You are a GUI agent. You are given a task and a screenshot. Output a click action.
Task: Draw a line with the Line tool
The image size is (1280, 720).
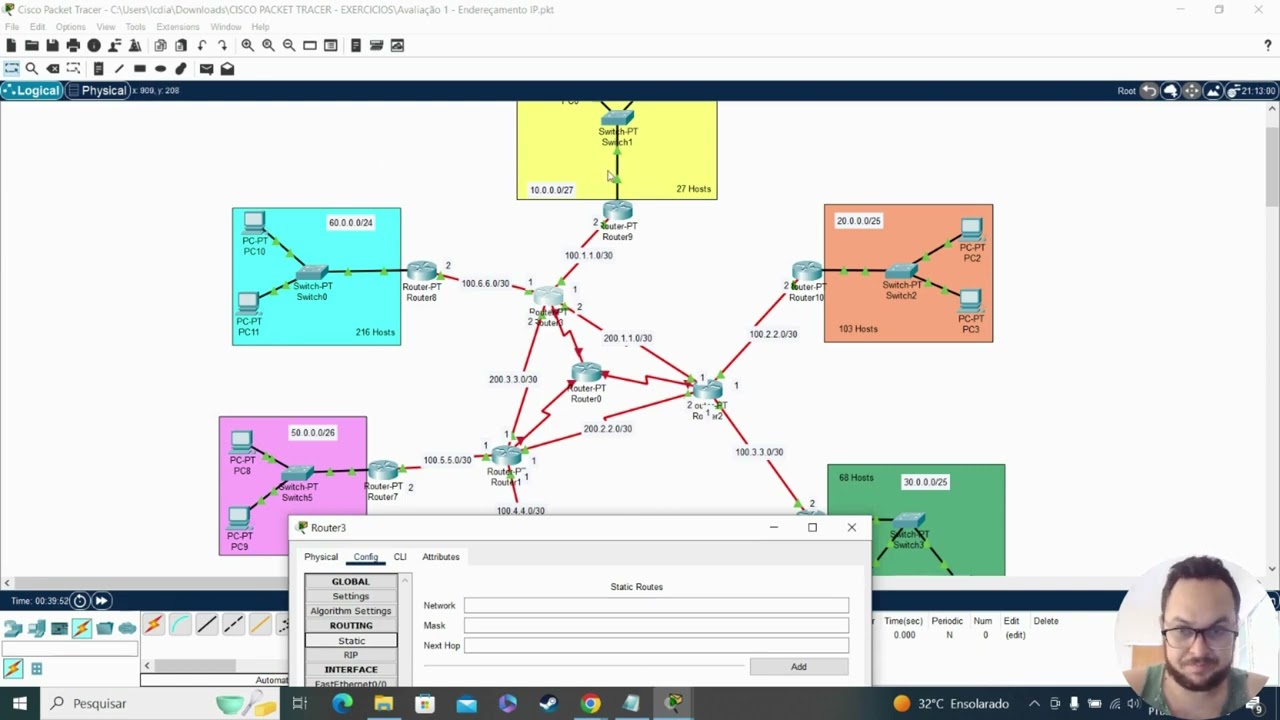point(119,69)
